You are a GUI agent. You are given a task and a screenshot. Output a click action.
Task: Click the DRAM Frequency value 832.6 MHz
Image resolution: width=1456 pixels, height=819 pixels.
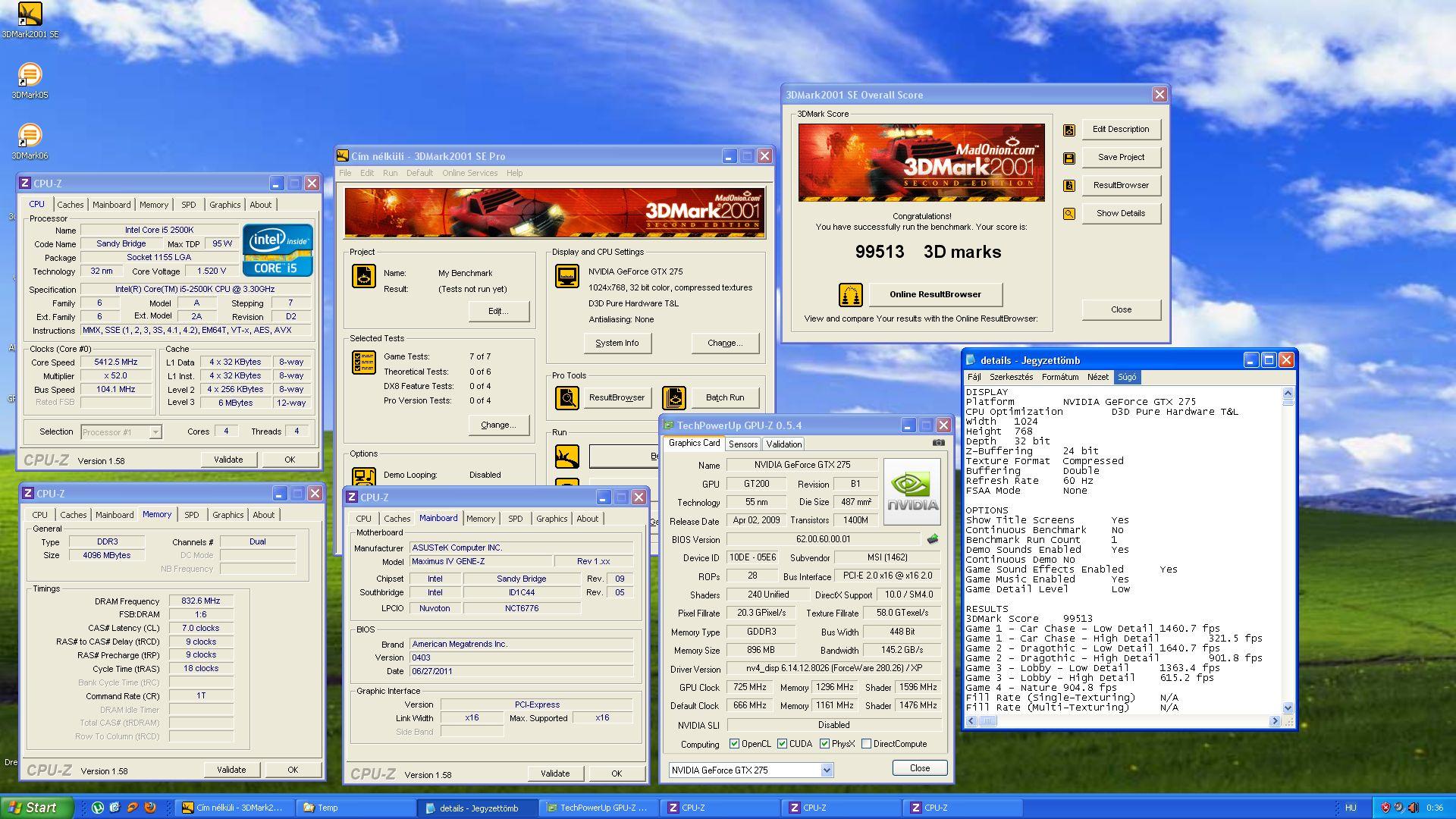click(x=200, y=601)
